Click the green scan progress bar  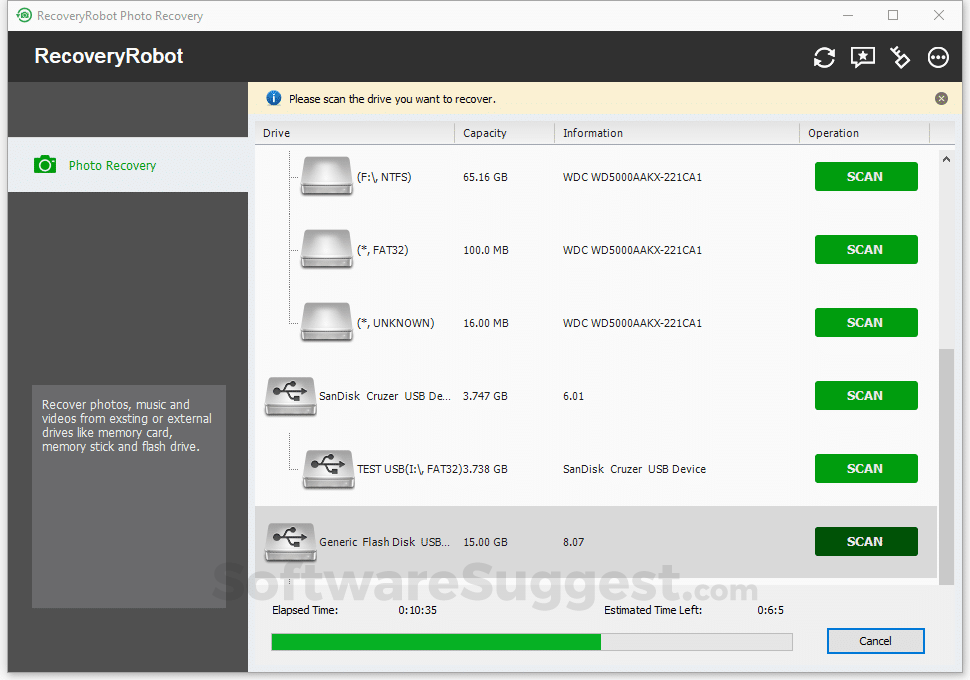(435, 641)
